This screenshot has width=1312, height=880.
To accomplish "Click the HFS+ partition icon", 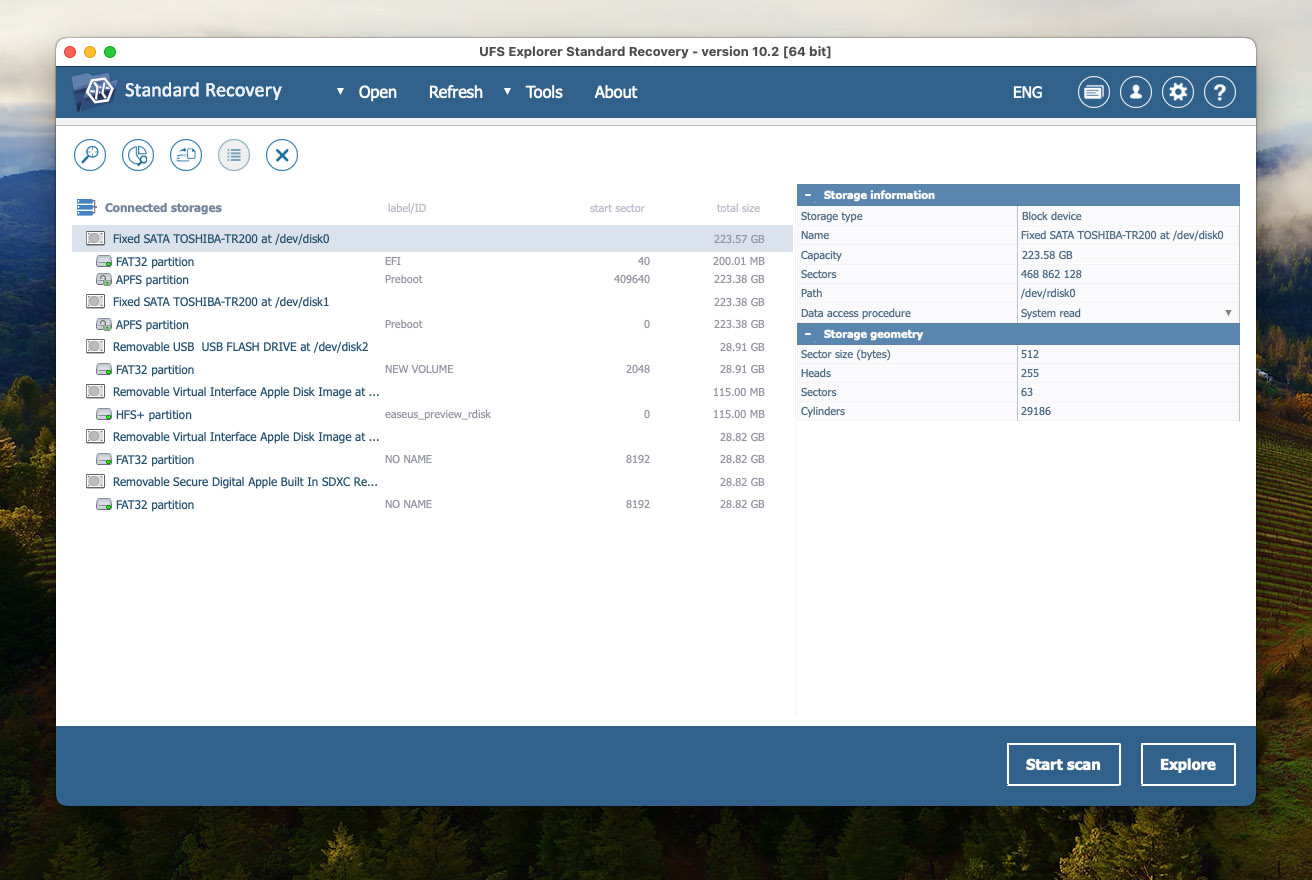I will (104, 415).
